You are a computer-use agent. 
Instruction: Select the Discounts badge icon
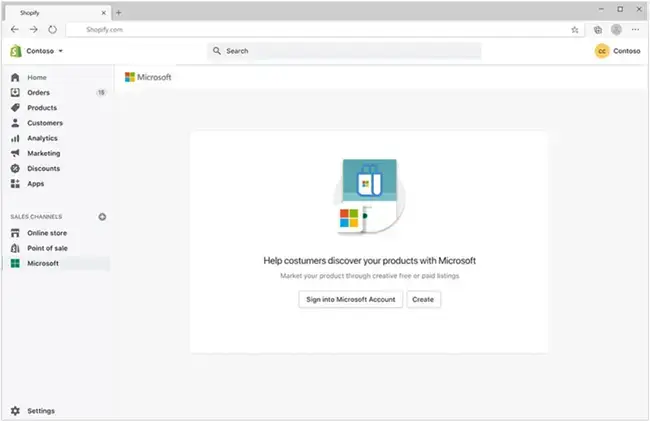coord(15,168)
